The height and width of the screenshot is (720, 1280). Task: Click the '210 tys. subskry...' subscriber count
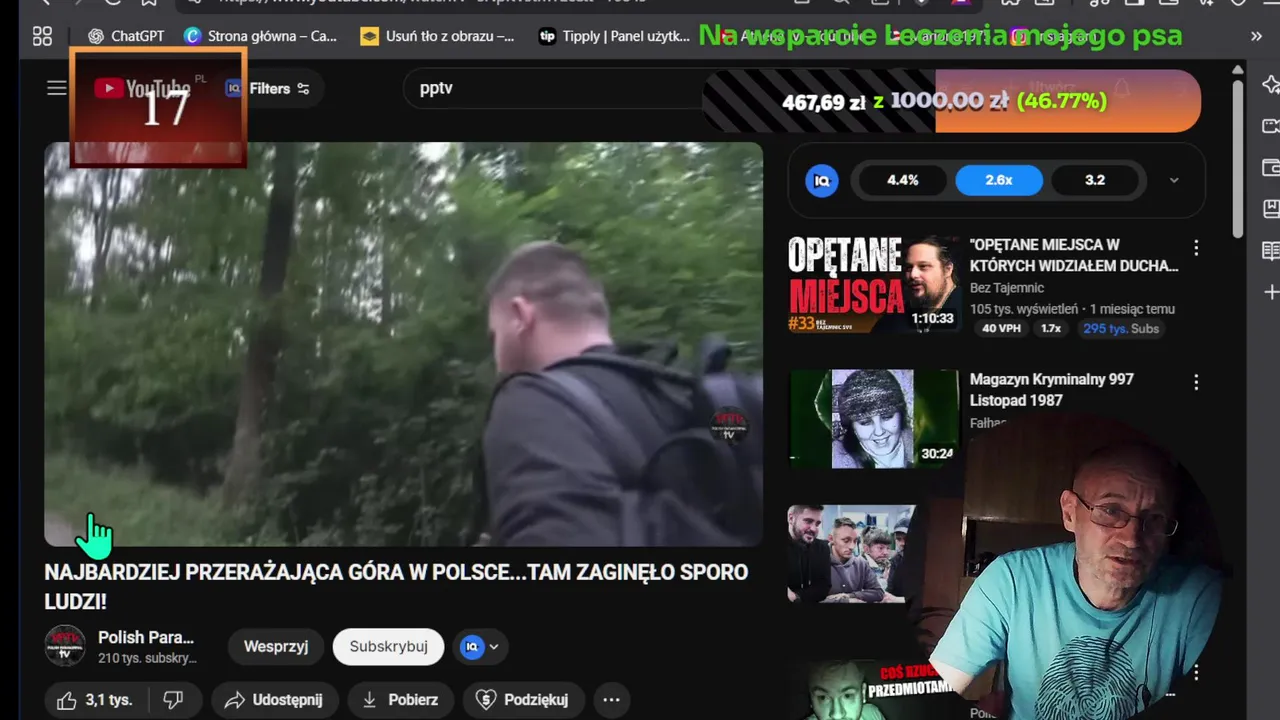tap(147, 658)
